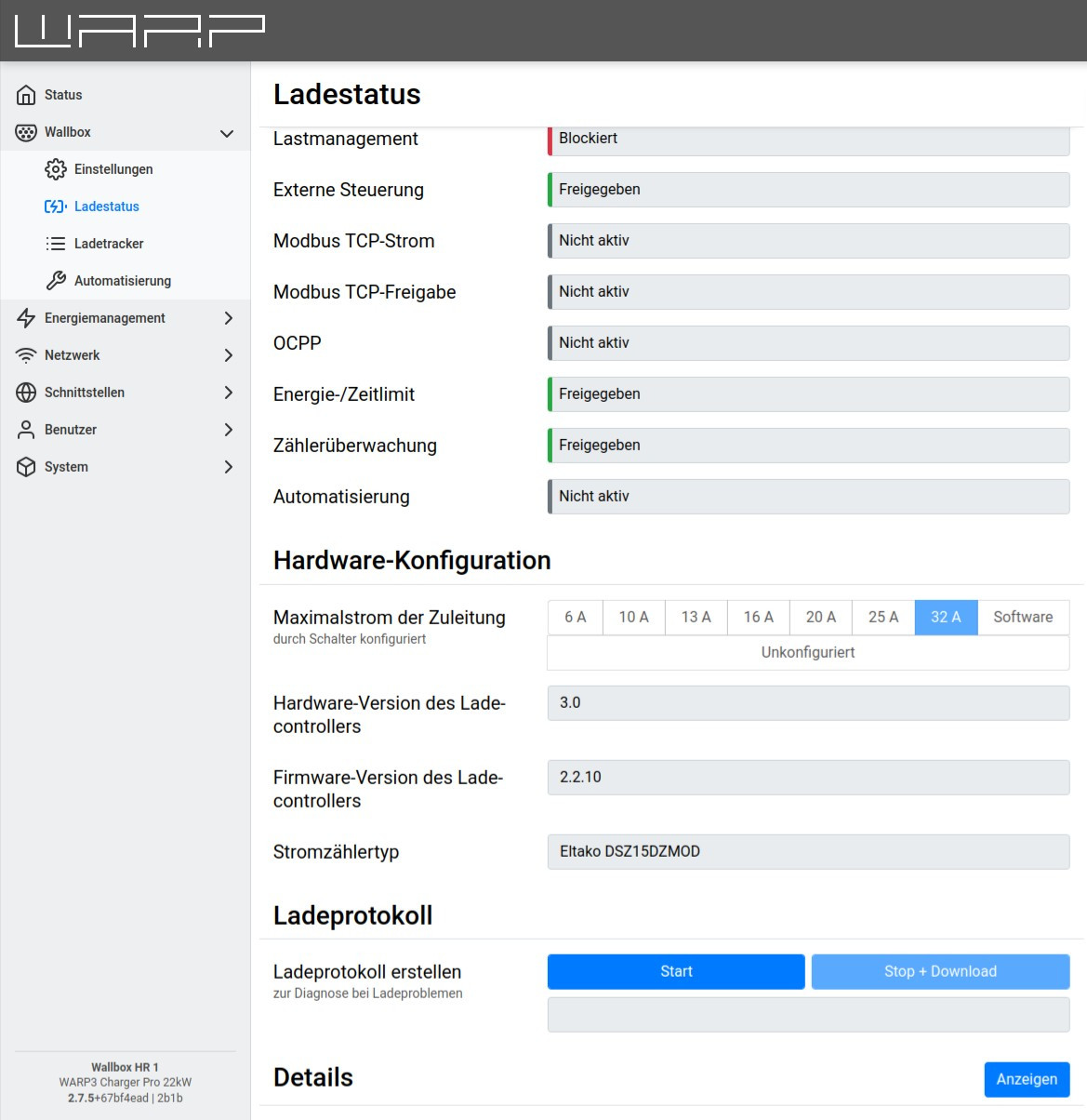The width and height of the screenshot is (1087, 1120).
Task: Expand the System submenu chevron
Action: click(228, 467)
